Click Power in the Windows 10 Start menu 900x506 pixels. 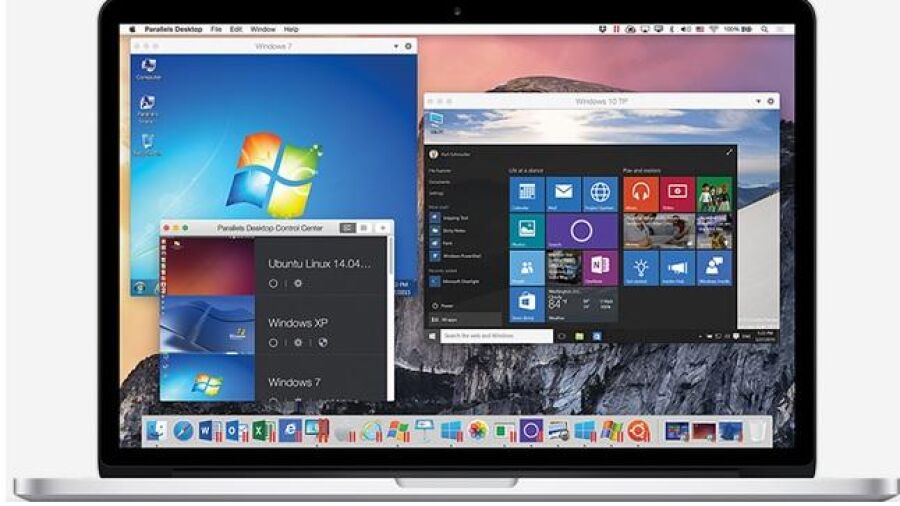tap(443, 306)
